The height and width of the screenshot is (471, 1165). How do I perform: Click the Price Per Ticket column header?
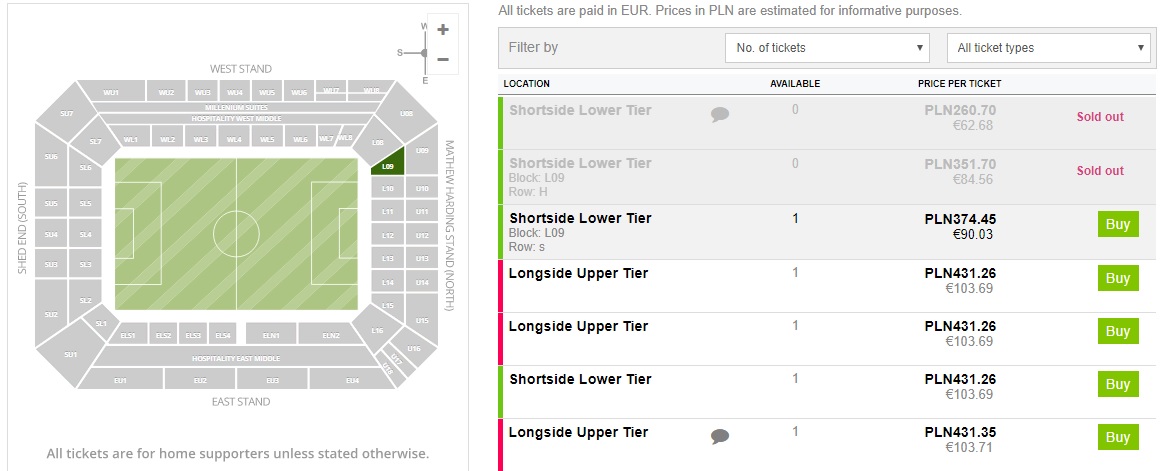click(x=959, y=83)
